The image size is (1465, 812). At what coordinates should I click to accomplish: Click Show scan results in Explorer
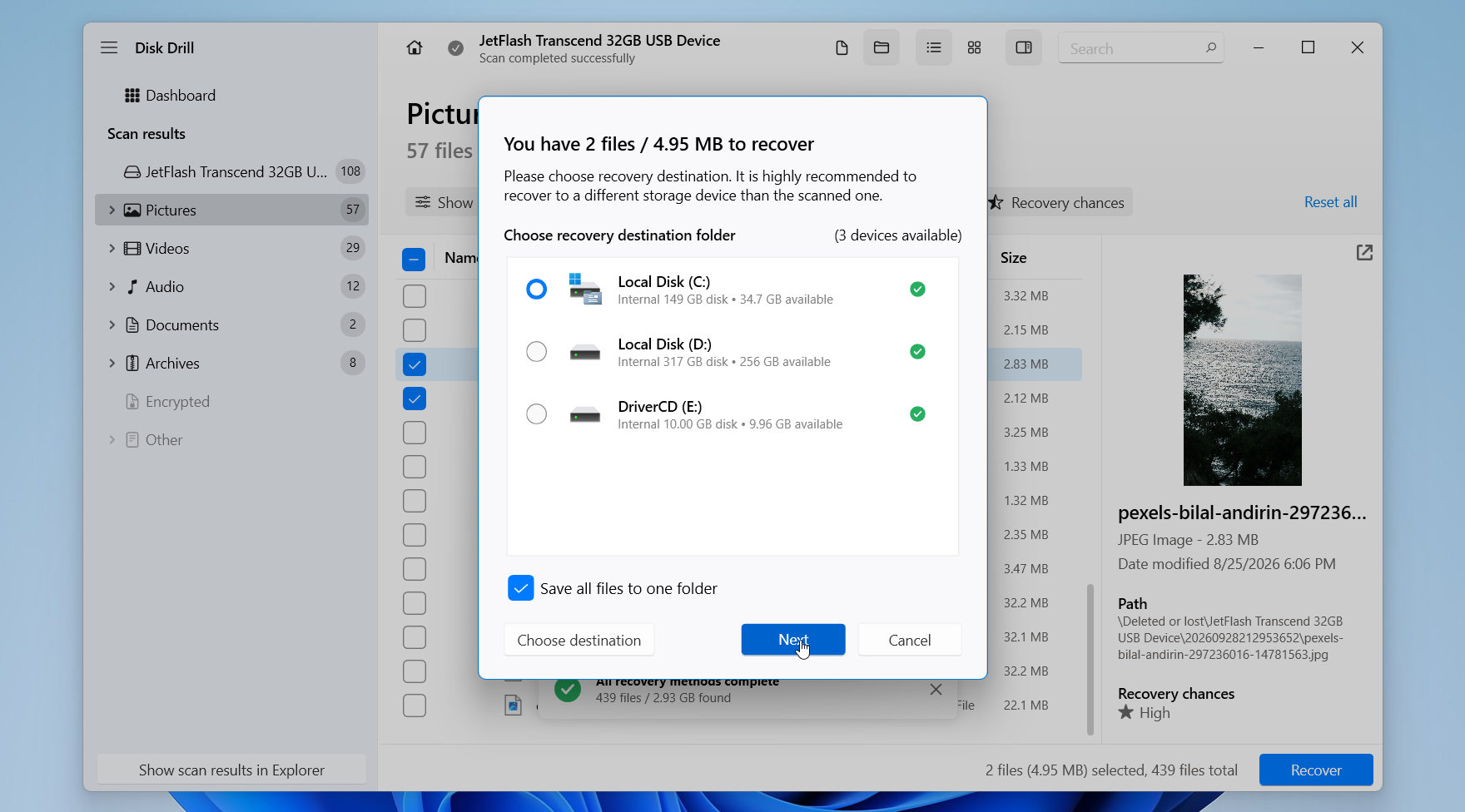click(x=231, y=770)
